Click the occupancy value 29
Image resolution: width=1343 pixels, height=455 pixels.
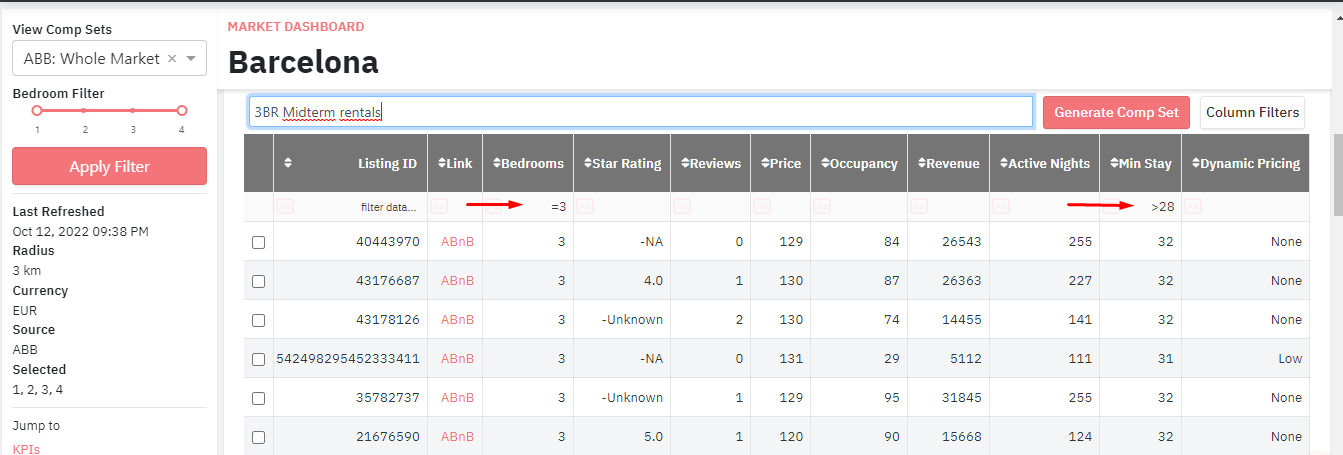pyautogui.click(x=892, y=359)
